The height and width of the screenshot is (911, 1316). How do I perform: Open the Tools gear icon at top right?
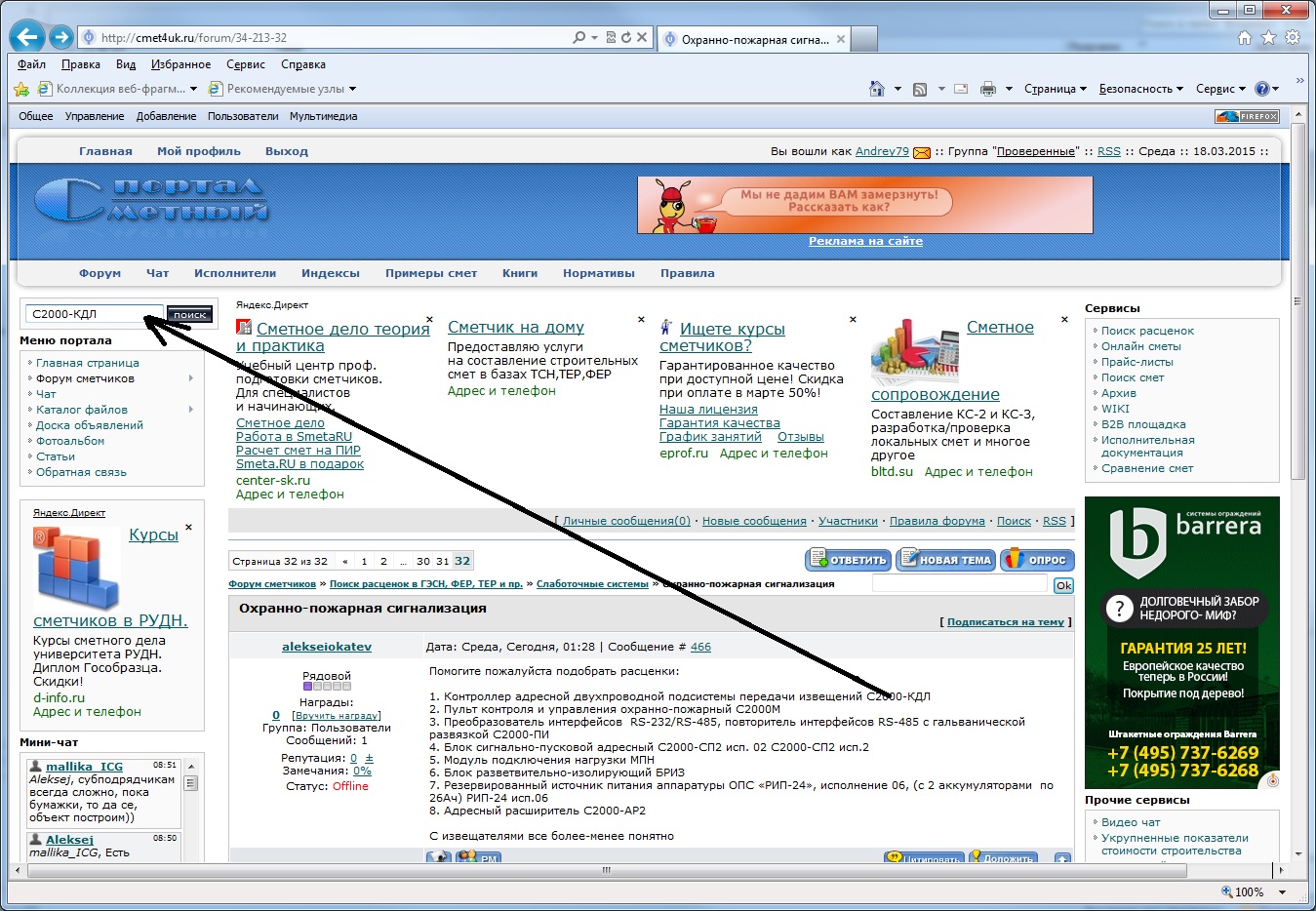click(1293, 38)
